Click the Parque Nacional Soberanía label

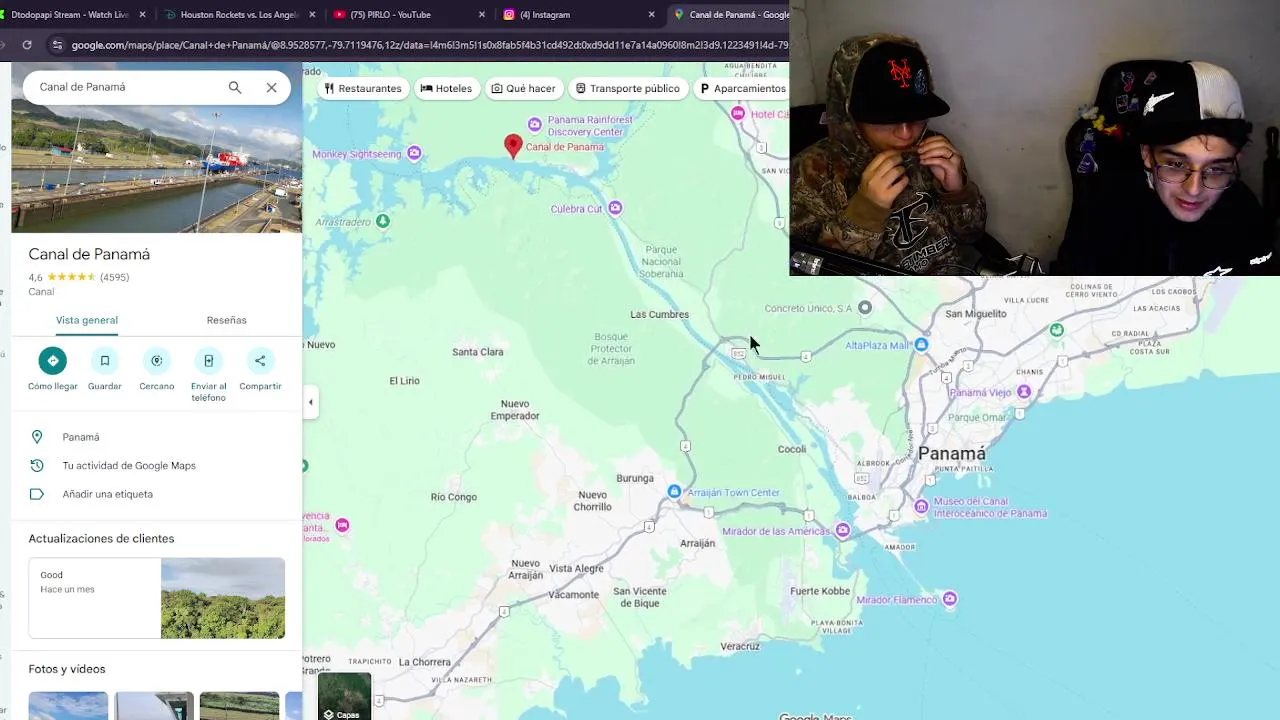tap(661, 262)
